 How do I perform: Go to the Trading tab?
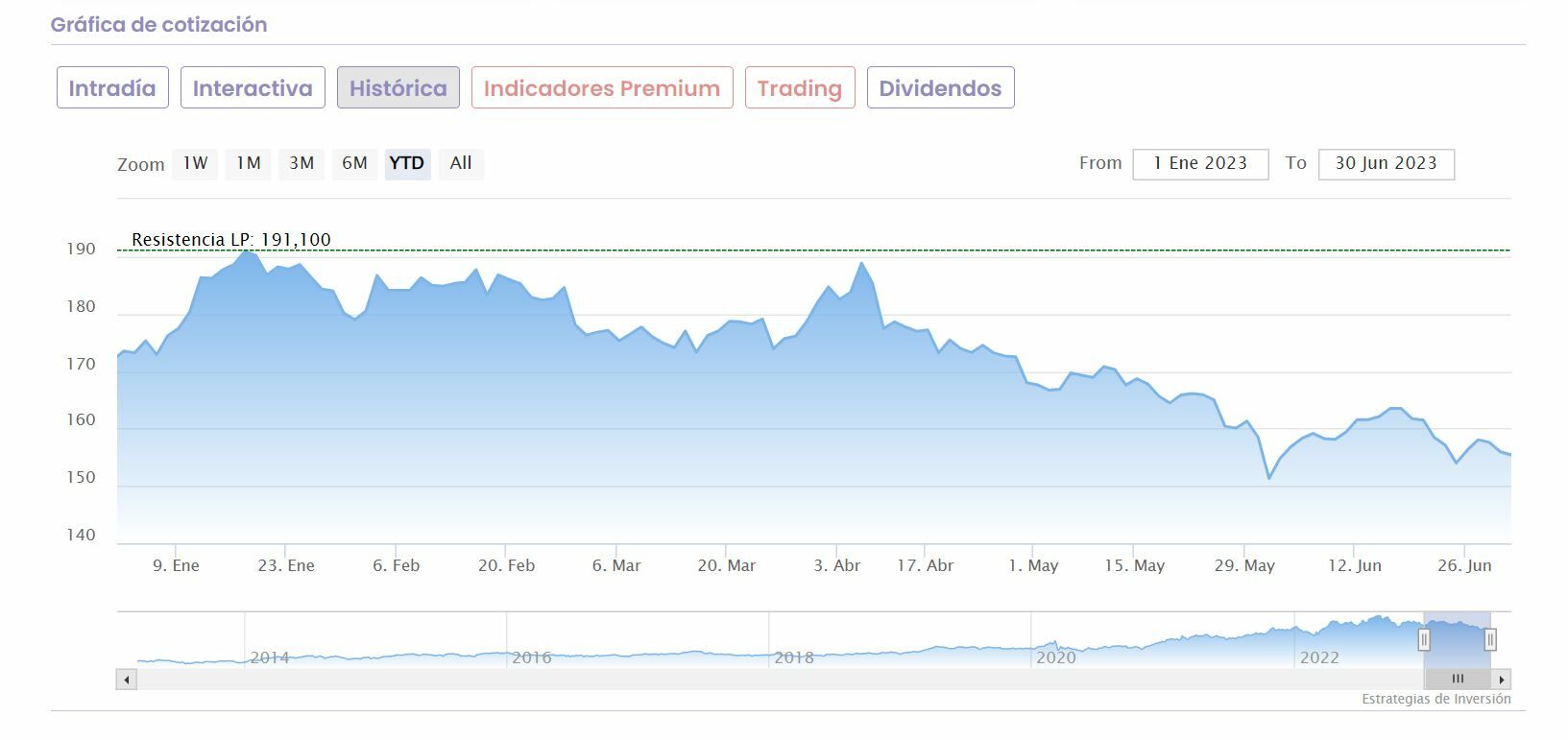point(799,88)
